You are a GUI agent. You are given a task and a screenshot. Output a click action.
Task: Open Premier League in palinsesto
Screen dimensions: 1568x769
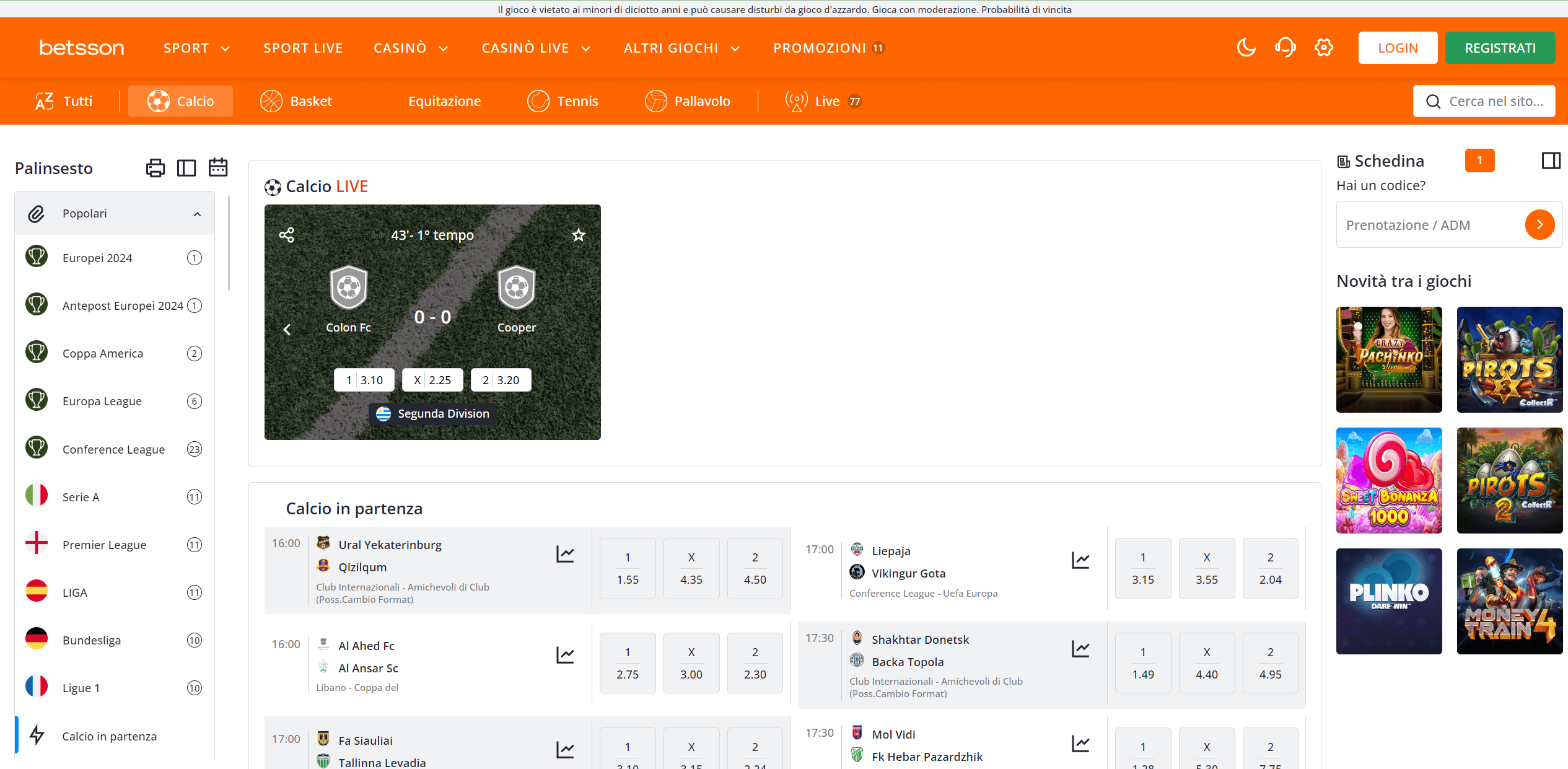click(115, 545)
